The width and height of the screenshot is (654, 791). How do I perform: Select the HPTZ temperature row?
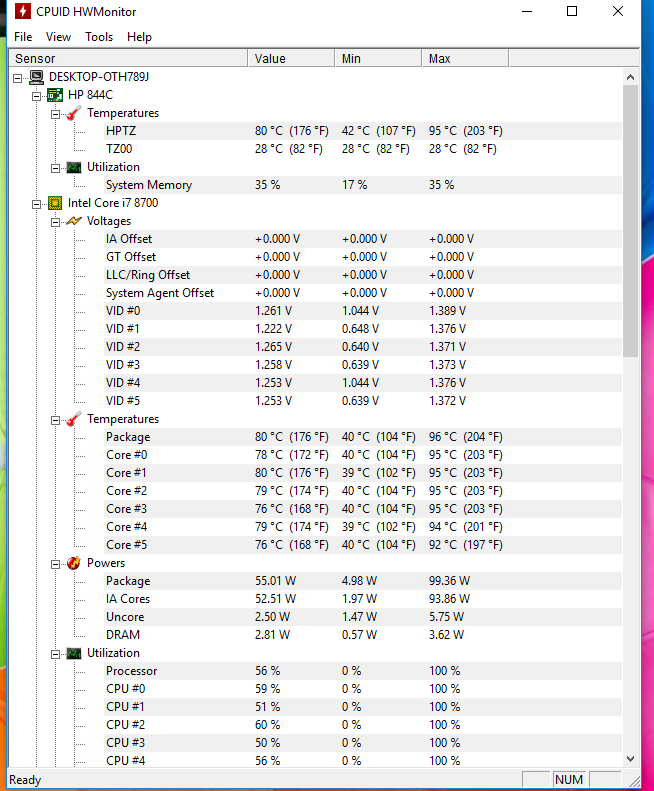click(362, 131)
